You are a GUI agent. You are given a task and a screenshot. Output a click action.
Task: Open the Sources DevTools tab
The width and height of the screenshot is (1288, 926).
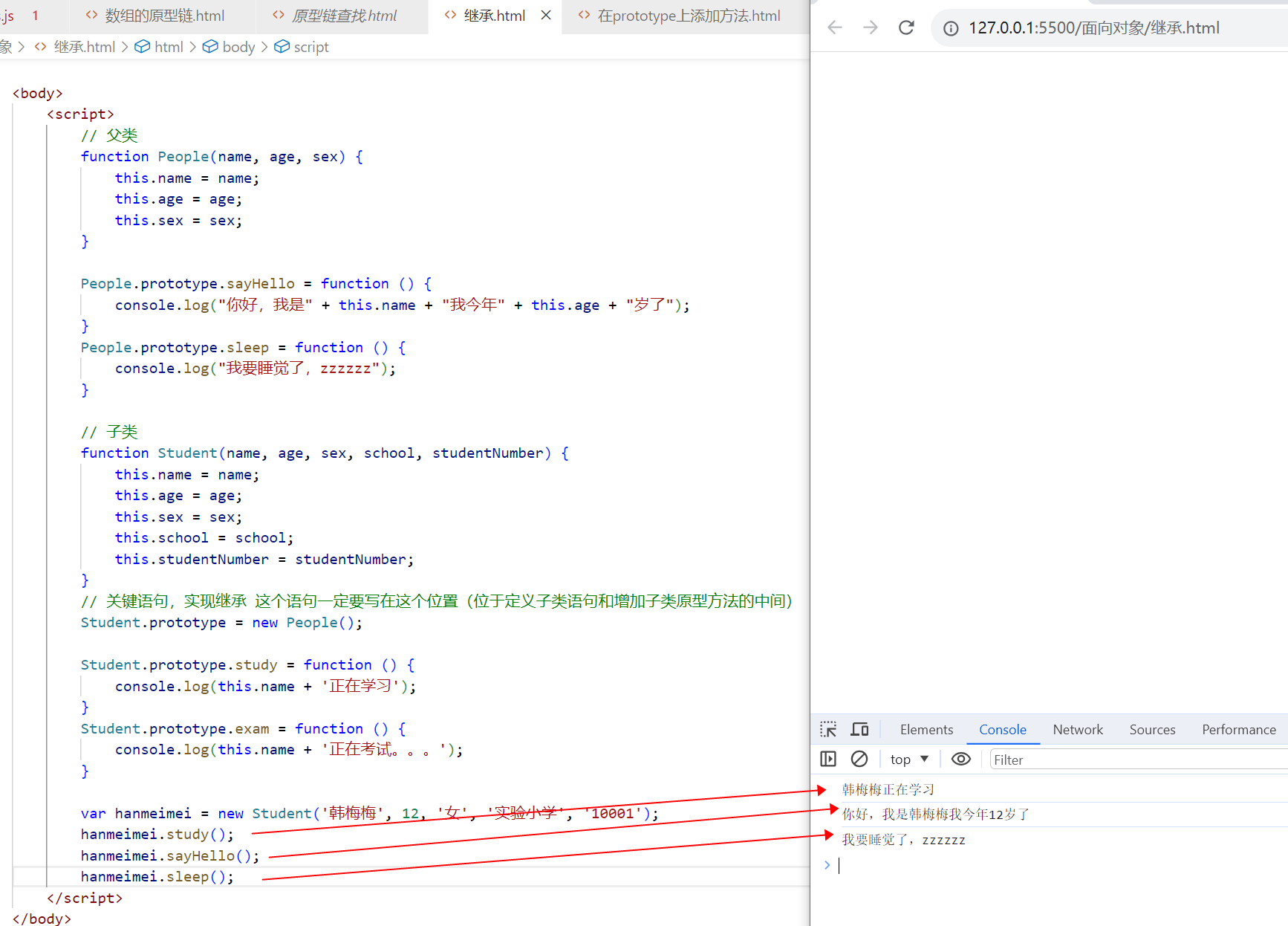click(1153, 730)
